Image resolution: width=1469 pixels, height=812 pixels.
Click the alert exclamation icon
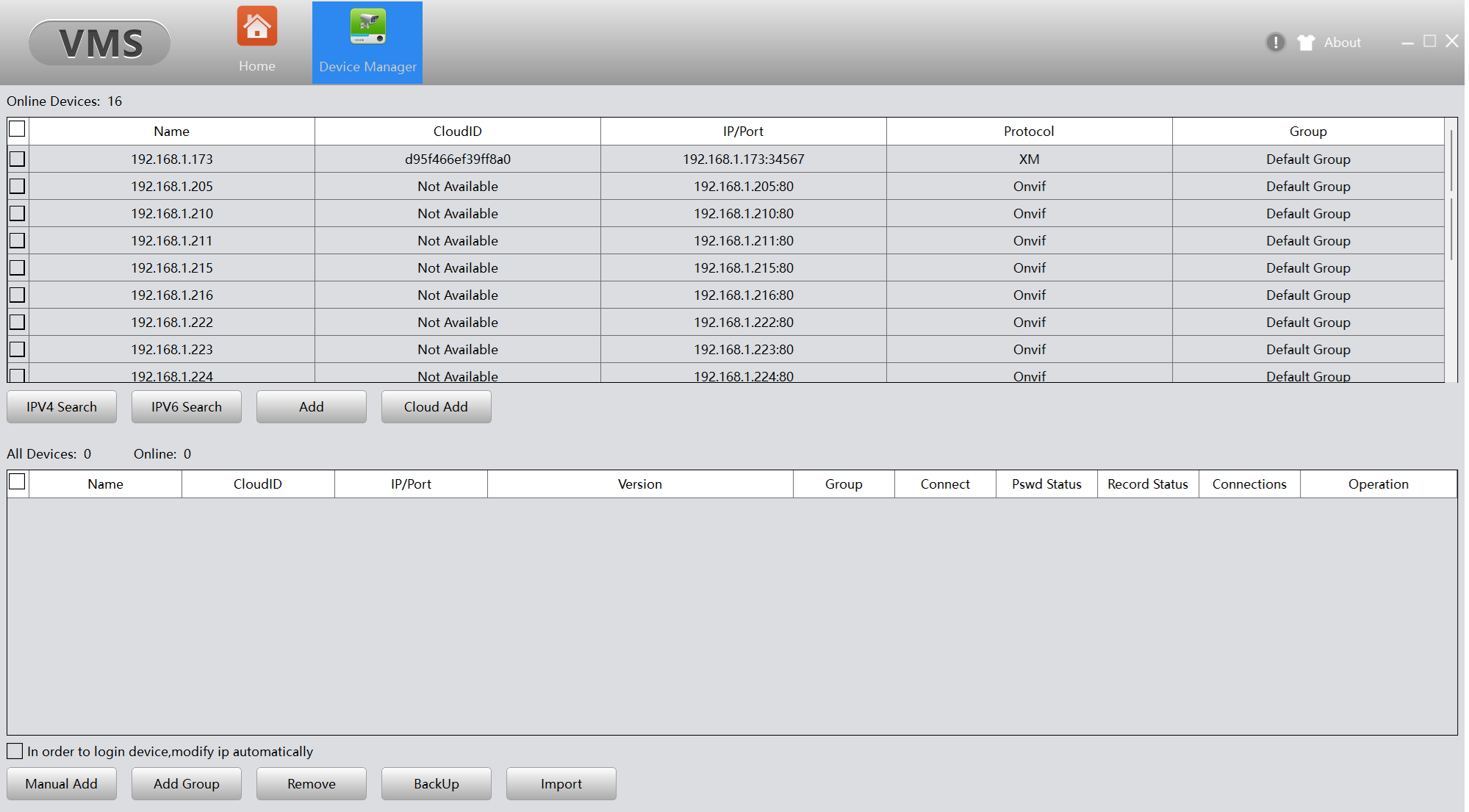pos(1276,43)
